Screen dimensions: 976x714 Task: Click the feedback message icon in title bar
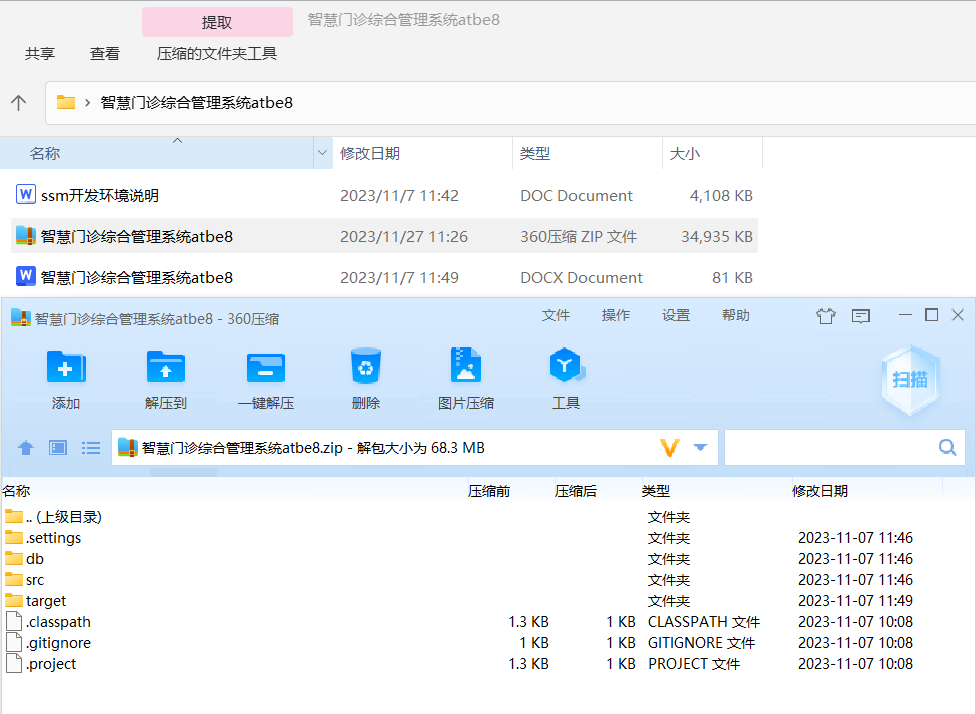click(x=861, y=316)
